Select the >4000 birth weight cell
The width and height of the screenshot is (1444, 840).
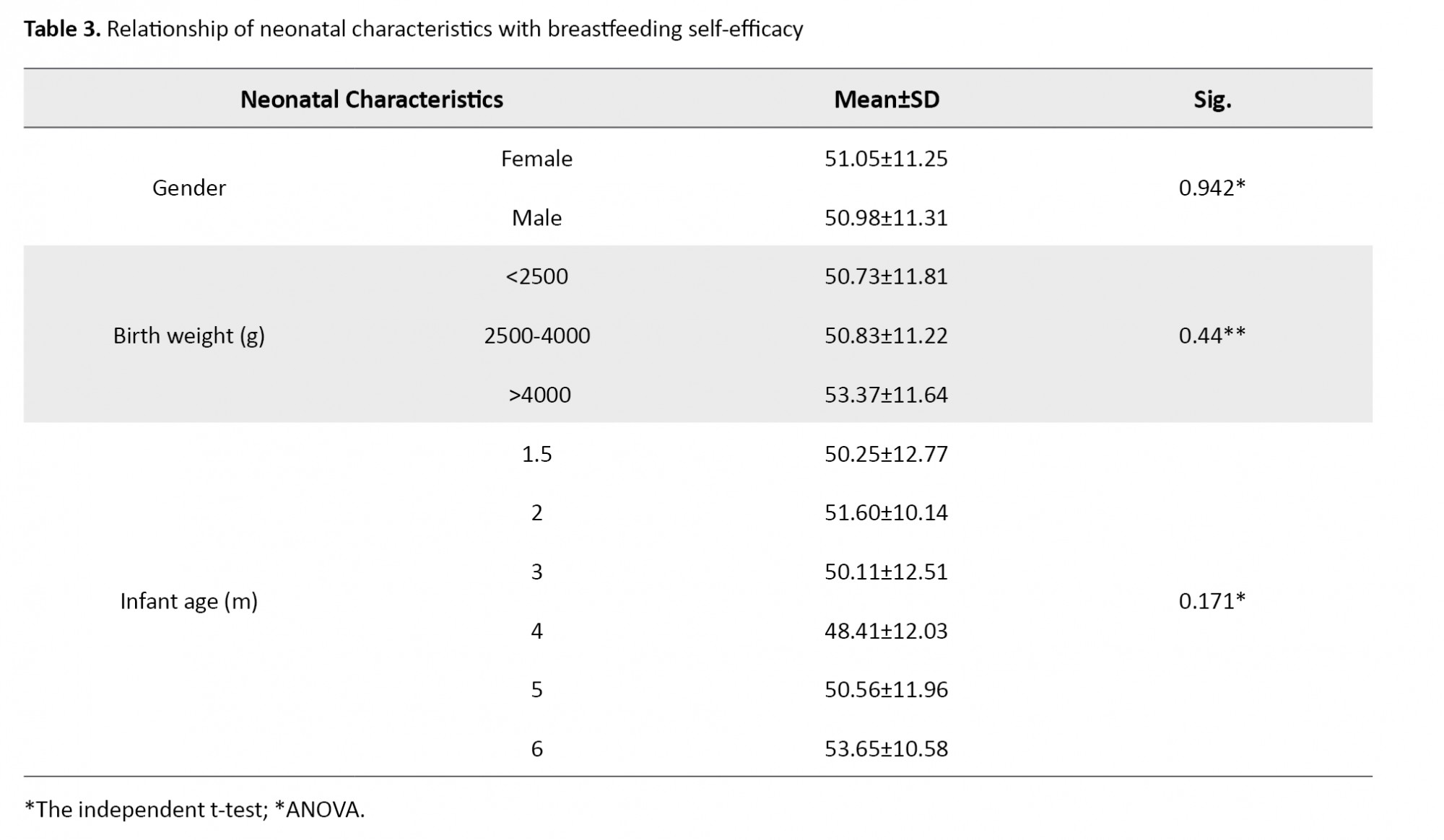pos(539,395)
